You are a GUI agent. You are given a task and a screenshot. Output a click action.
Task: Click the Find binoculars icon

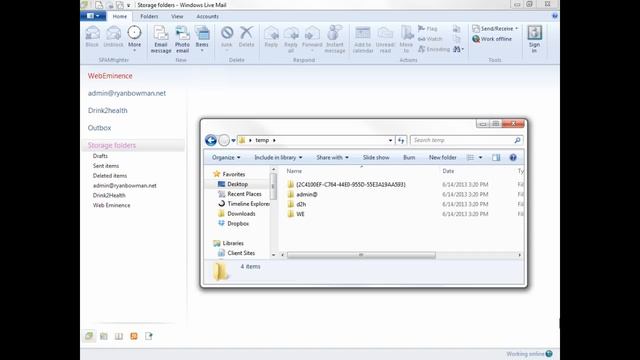pos(457,49)
